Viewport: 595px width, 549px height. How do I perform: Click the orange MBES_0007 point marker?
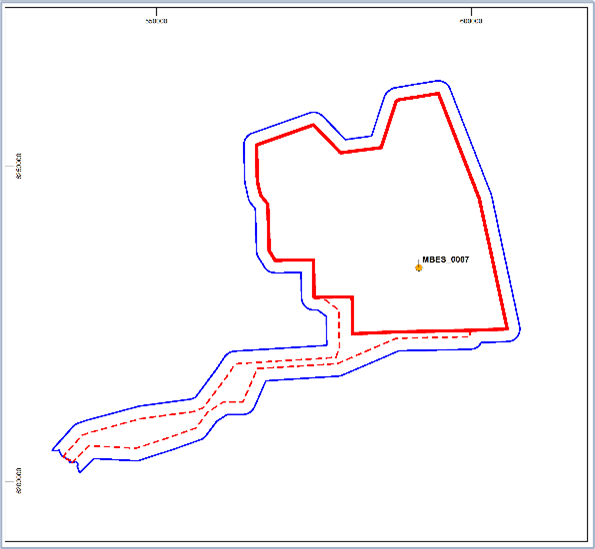point(419,268)
